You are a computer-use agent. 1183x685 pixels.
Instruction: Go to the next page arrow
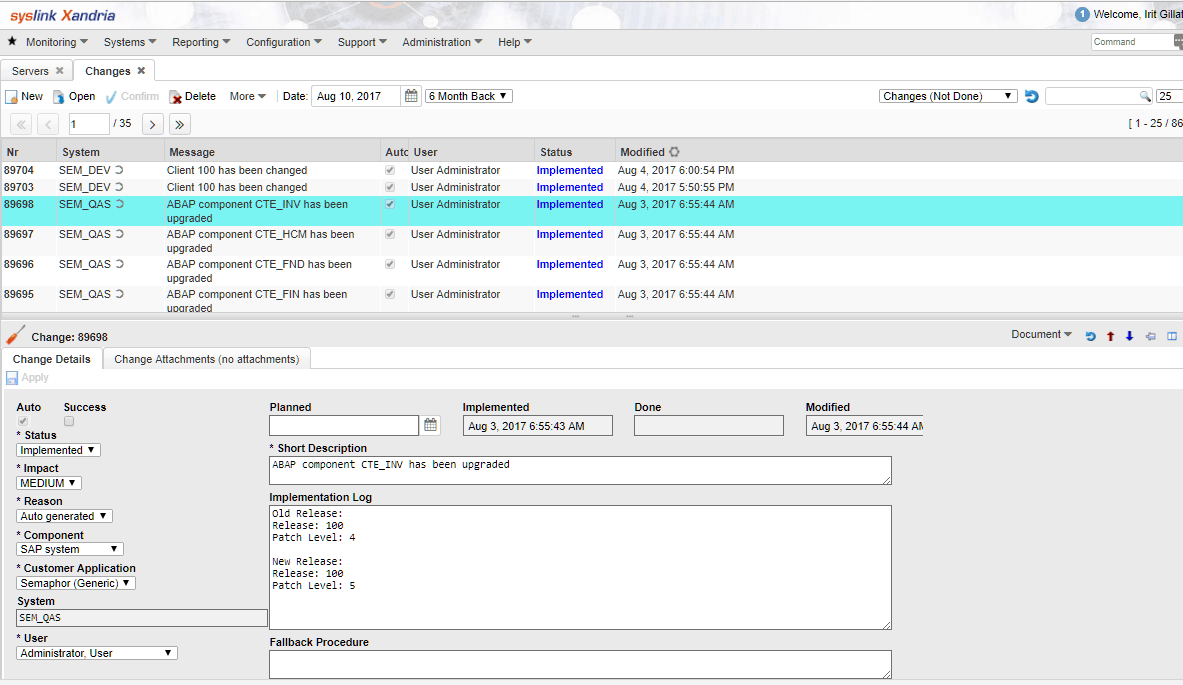[152, 124]
